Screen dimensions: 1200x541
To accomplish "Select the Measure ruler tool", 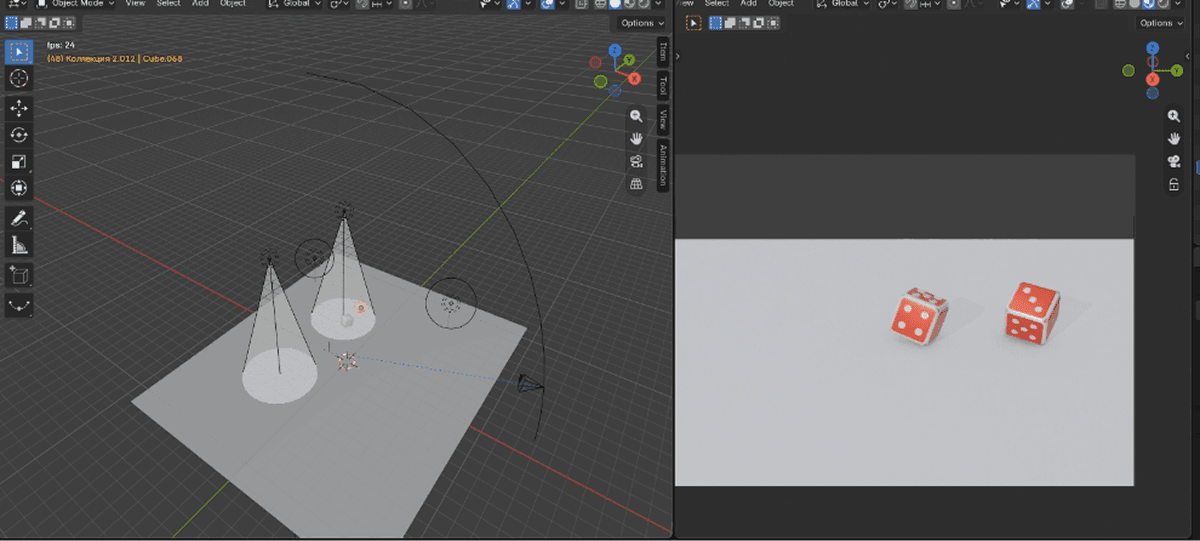I will (x=19, y=244).
